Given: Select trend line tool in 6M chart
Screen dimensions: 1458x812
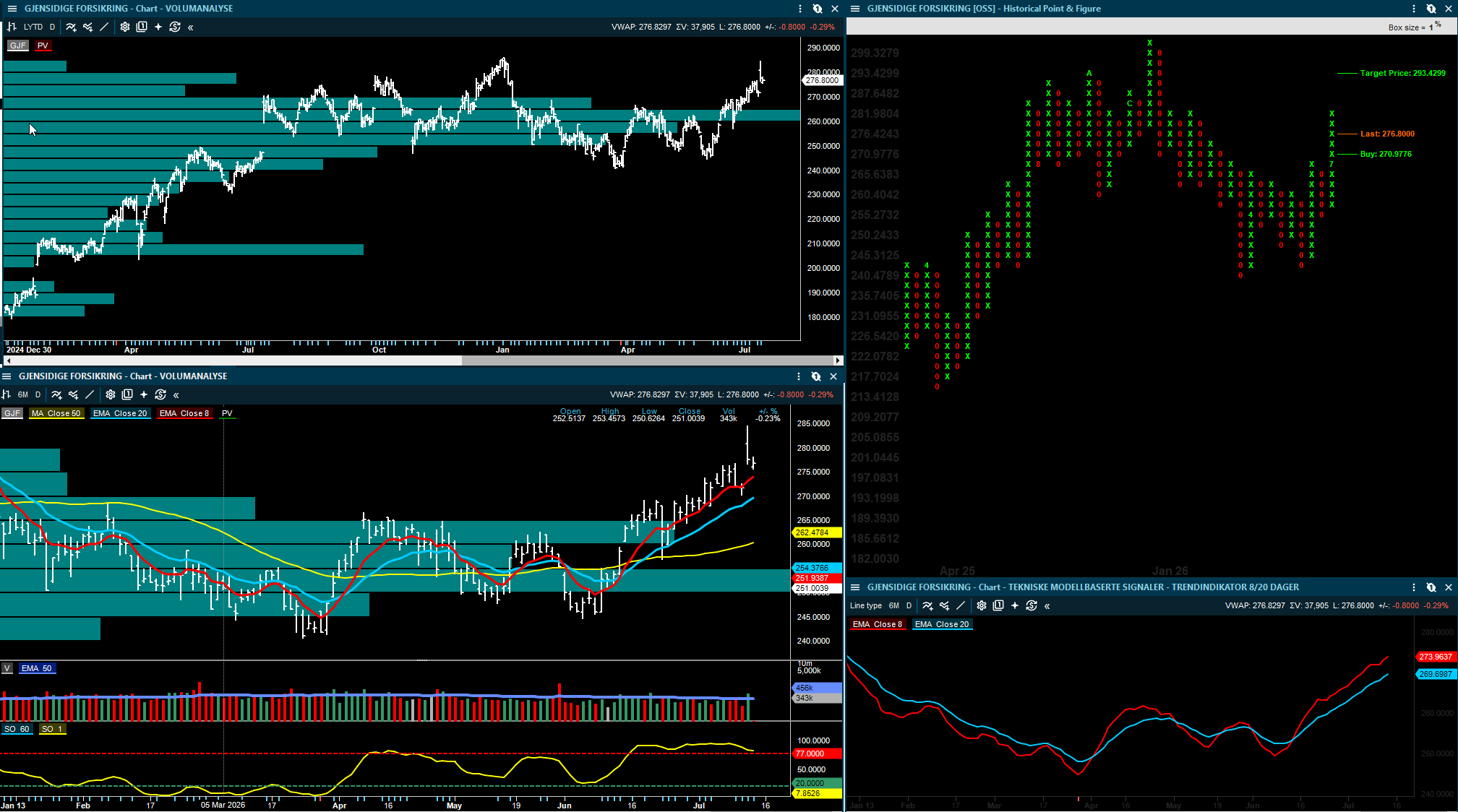Looking at the screenshot, I should click(90, 394).
